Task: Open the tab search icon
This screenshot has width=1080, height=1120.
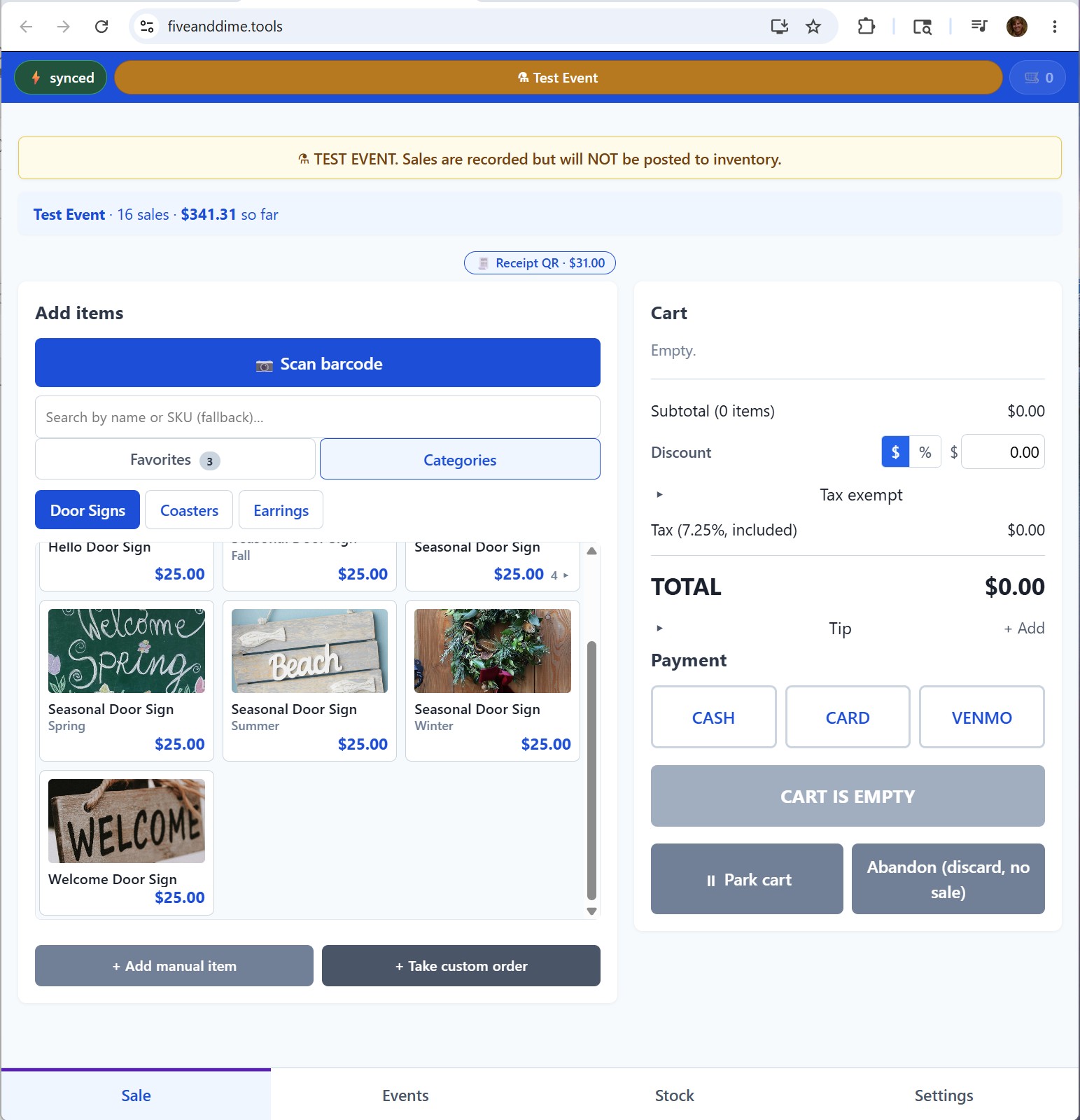Action: tap(923, 27)
